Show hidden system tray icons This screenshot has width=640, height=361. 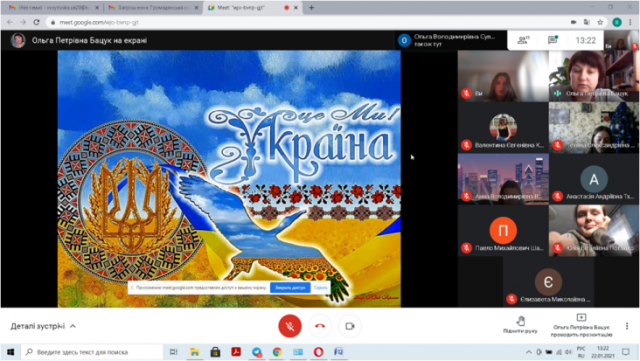(529, 352)
